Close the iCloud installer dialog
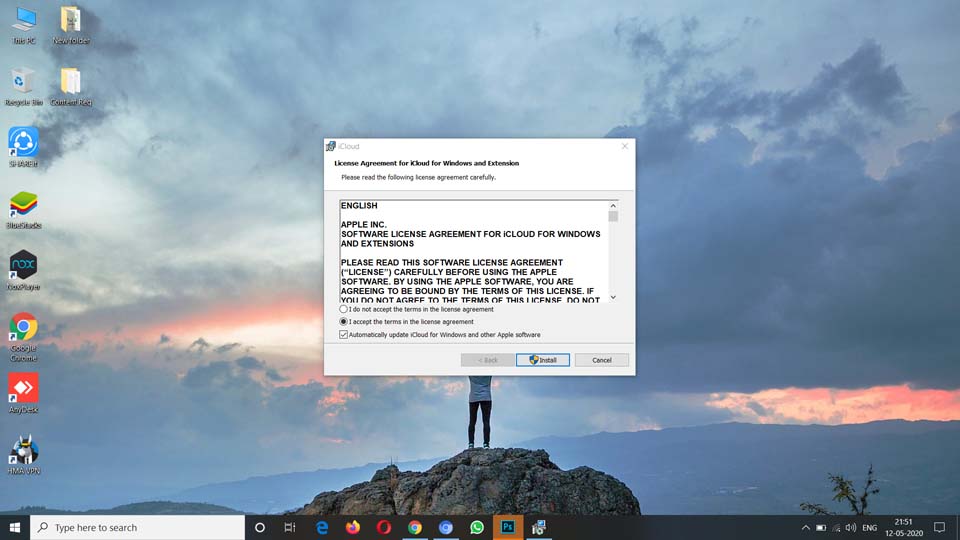Viewport: 960px width, 540px height. (x=624, y=146)
